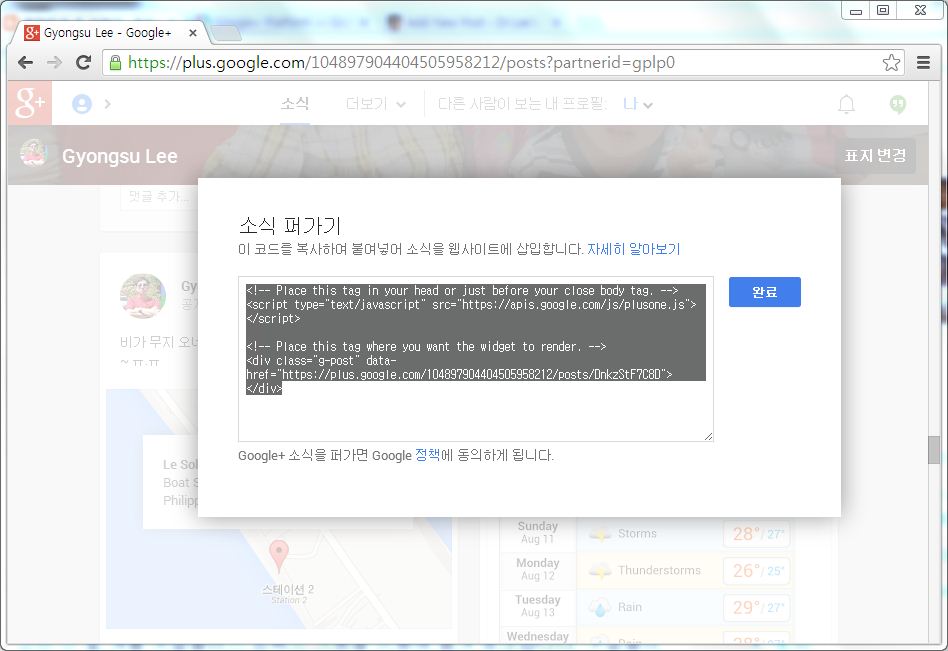This screenshot has width=948, height=651.
Task: Minimize the Chrome window
Action: [x=855, y=10]
